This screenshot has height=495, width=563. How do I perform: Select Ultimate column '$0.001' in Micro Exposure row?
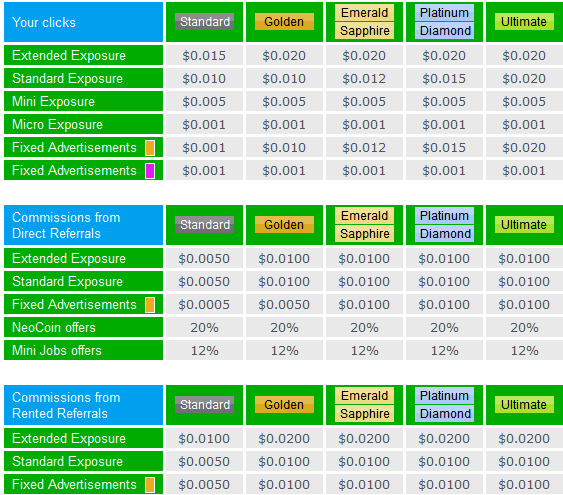point(524,125)
